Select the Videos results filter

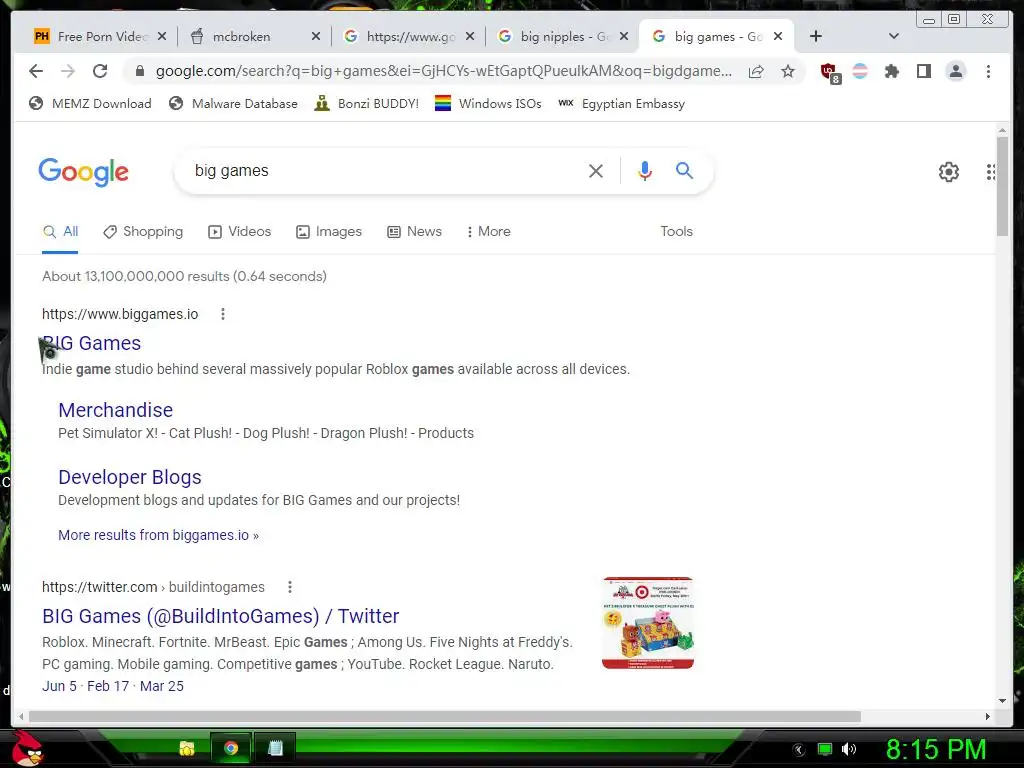tap(239, 232)
